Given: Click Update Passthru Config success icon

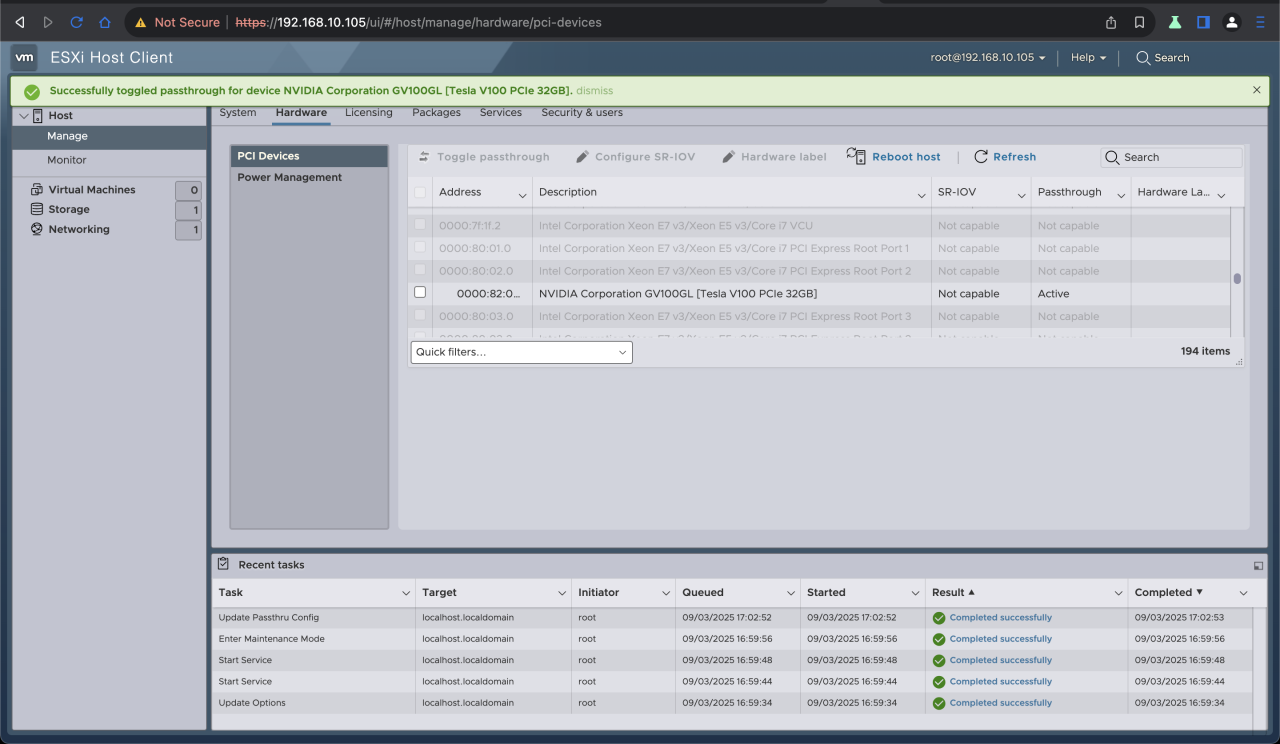Looking at the screenshot, I should (x=939, y=618).
